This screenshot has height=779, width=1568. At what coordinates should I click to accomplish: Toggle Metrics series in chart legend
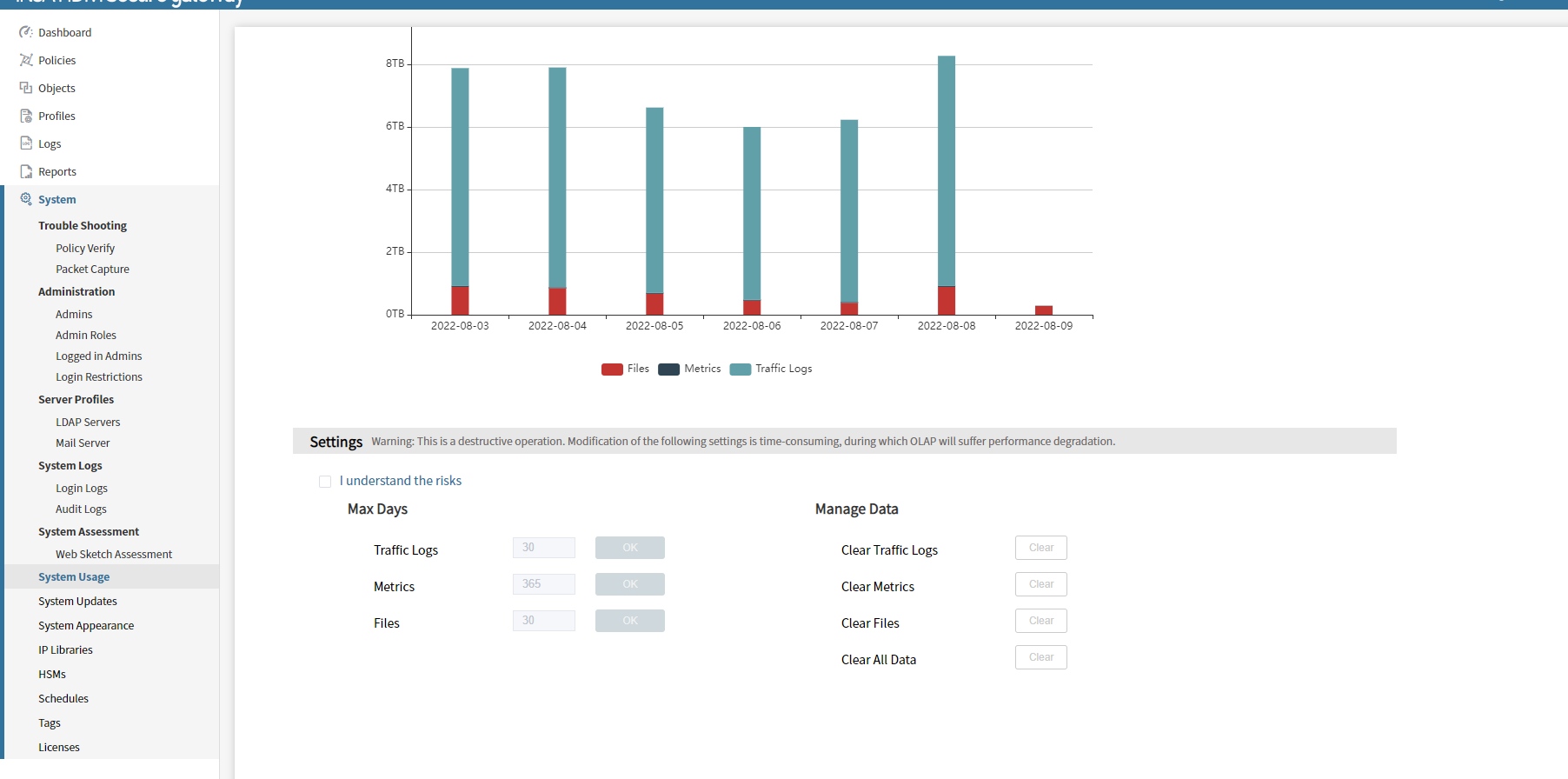689,369
